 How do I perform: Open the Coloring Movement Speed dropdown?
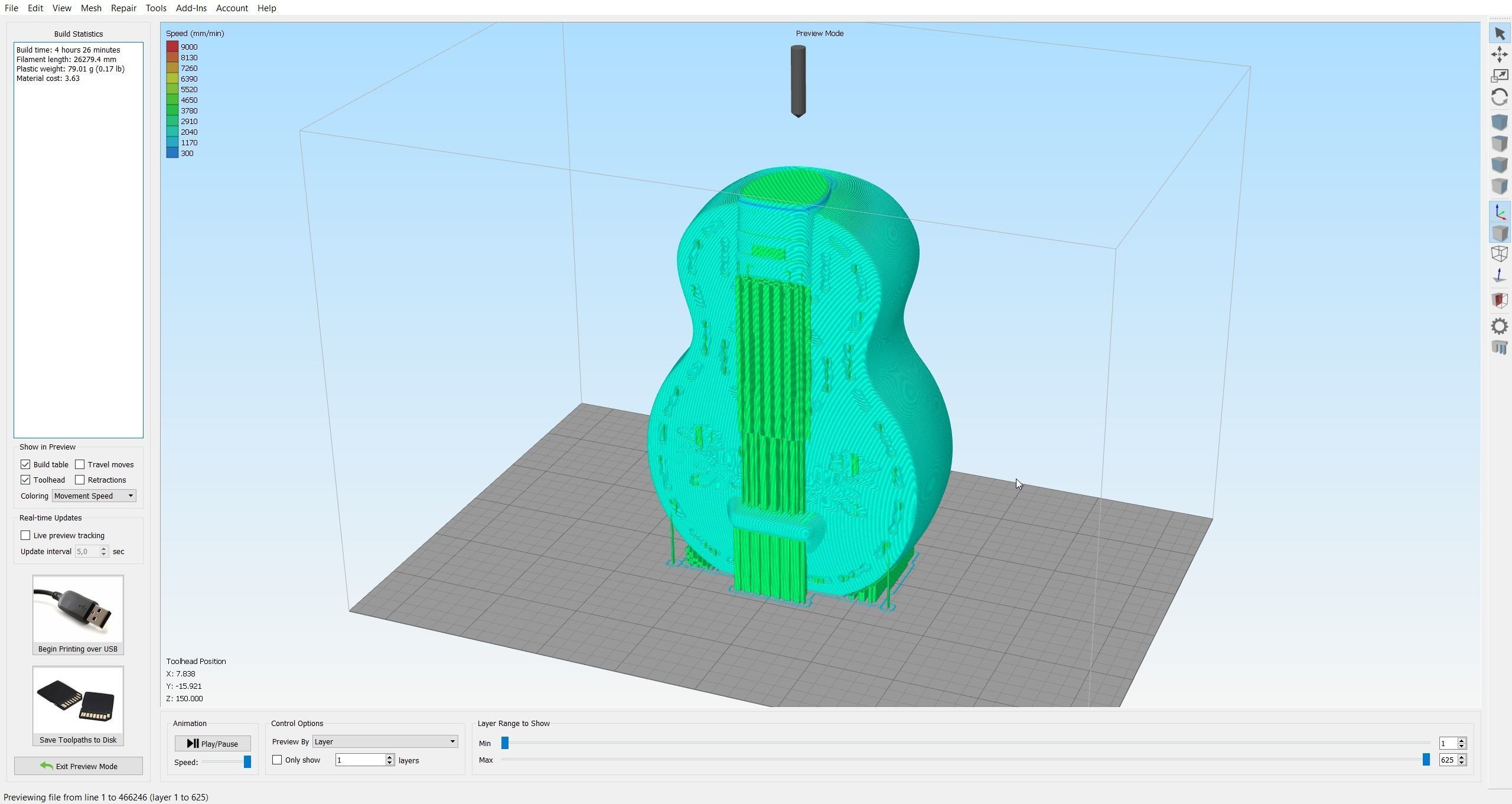(x=94, y=496)
